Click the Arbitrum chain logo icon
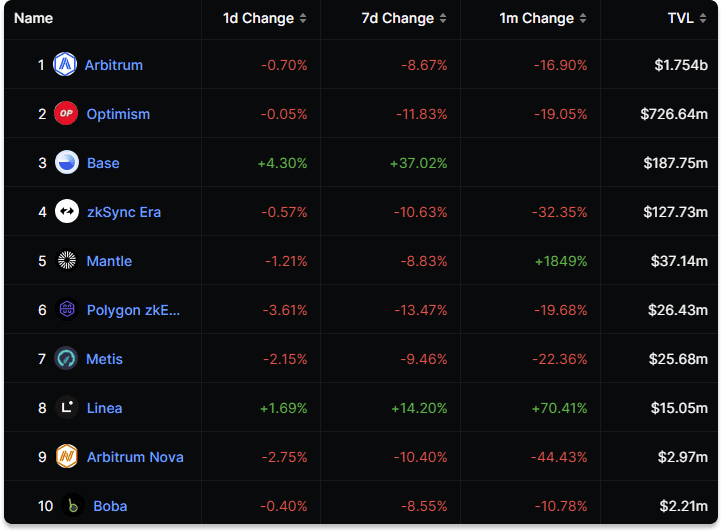The height and width of the screenshot is (532, 722). (65, 65)
